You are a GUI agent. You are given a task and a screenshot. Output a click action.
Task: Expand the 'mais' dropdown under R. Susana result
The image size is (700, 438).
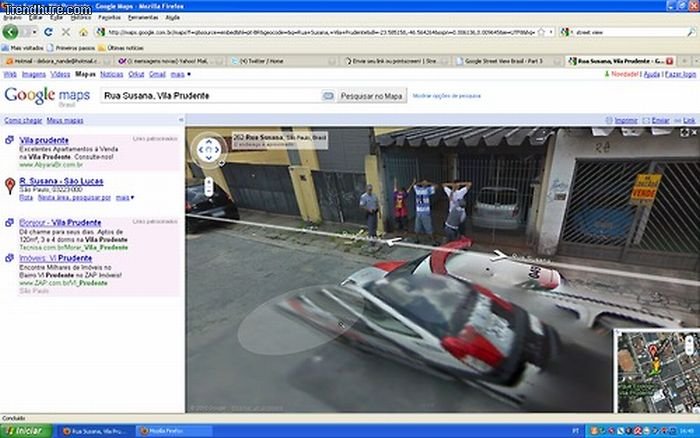[125, 198]
